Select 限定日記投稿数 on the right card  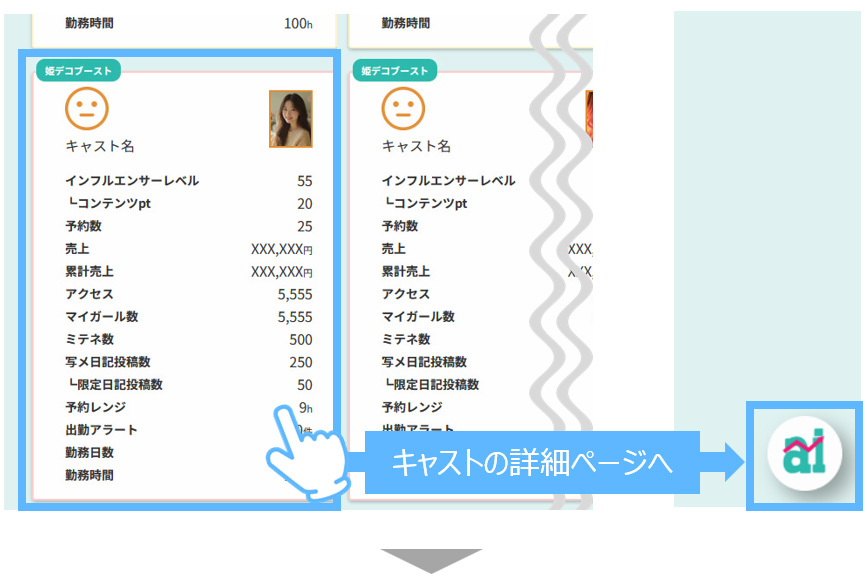[436, 385]
